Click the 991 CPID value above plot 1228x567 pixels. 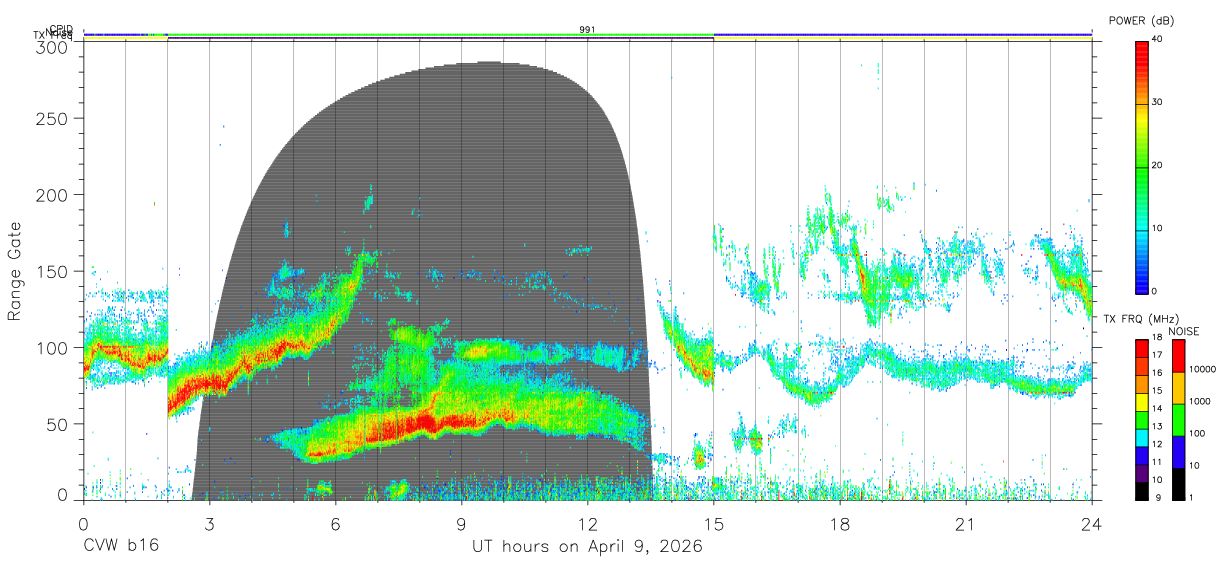coord(588,30)
